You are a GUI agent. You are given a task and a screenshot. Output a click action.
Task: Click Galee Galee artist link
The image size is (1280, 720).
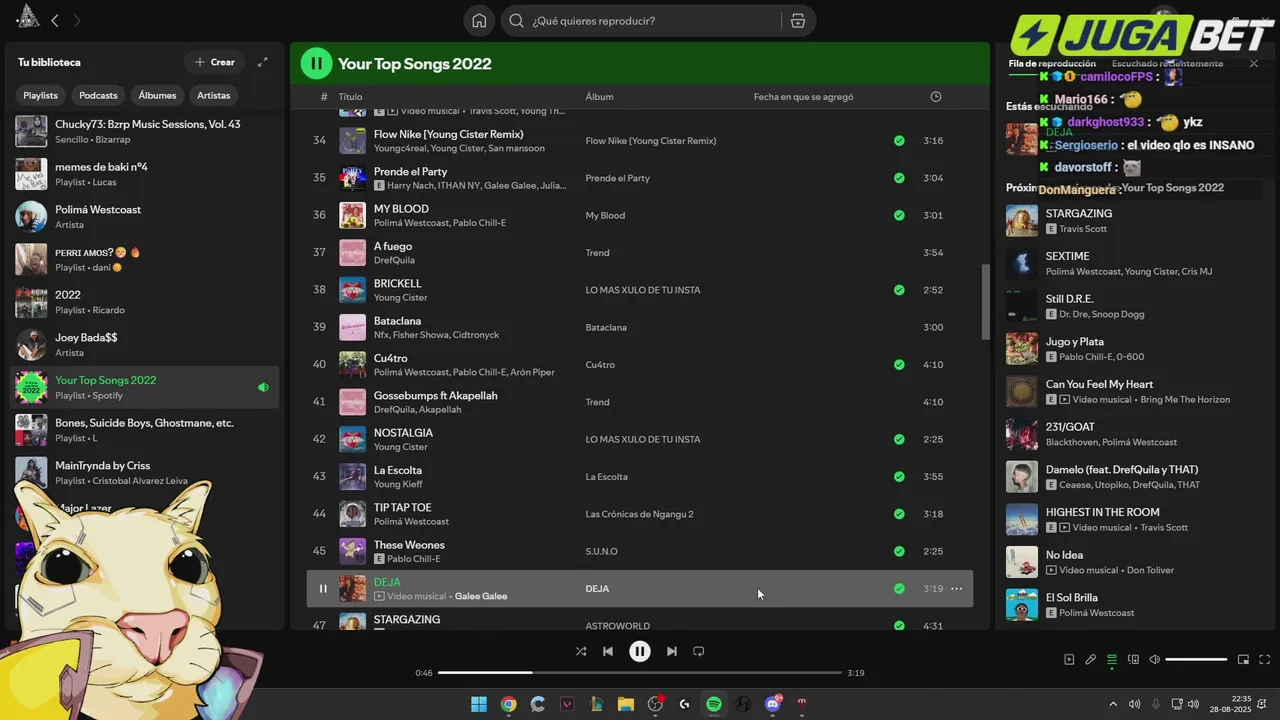pos(481,596)
